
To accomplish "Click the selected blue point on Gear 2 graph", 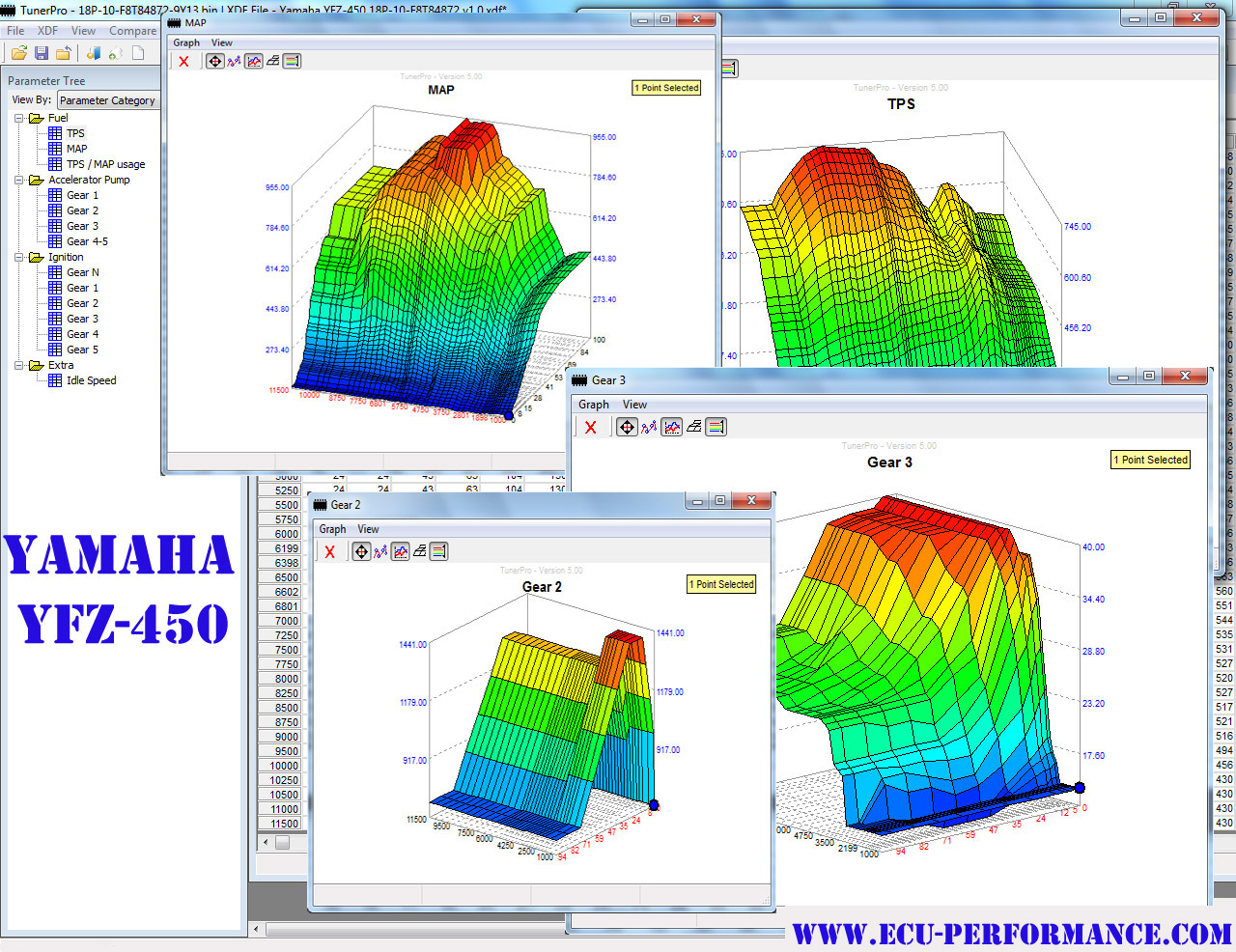I will coord(654,804).
